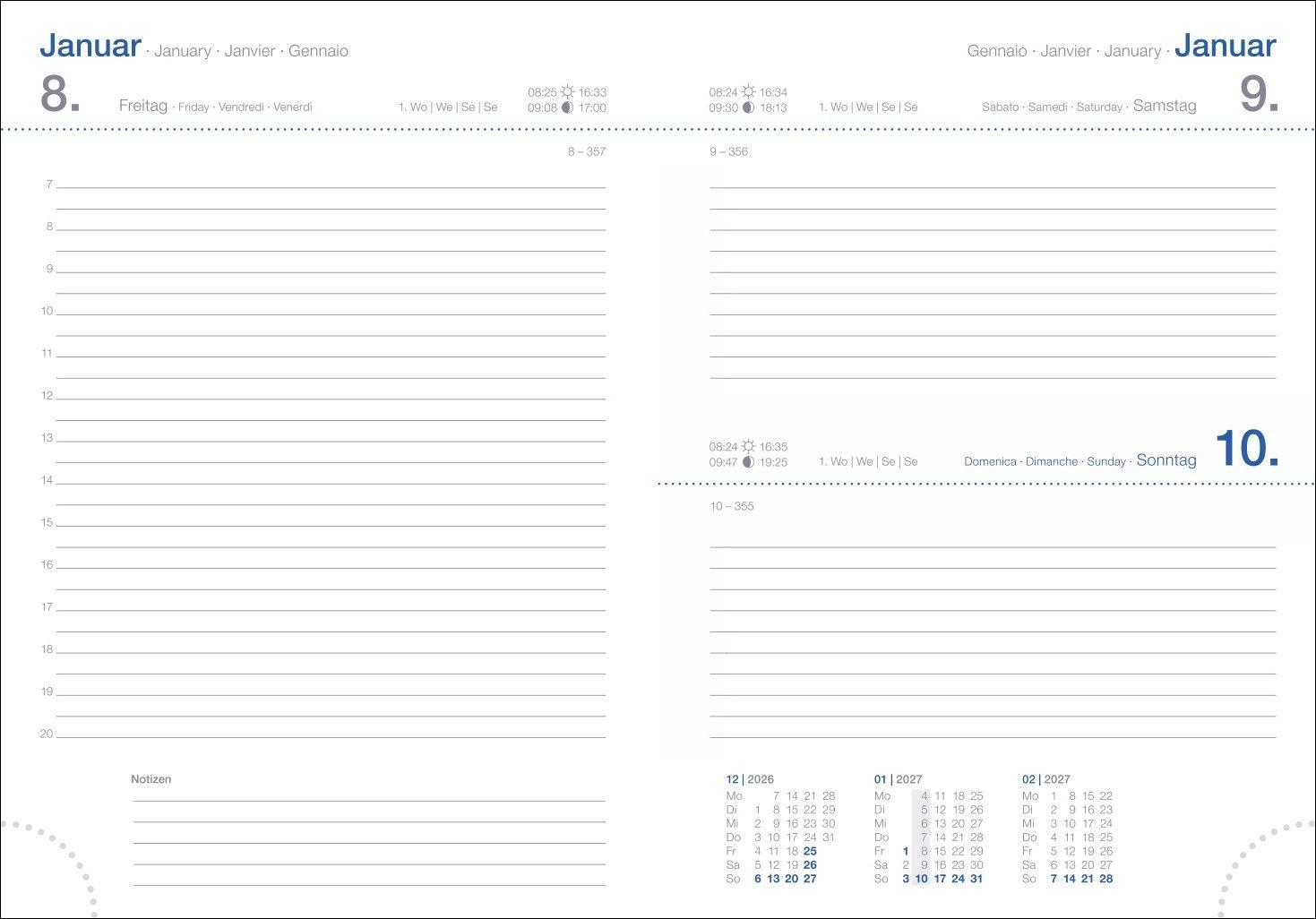Open the 02 | 2027 mini calendar header

(1045, 779)
